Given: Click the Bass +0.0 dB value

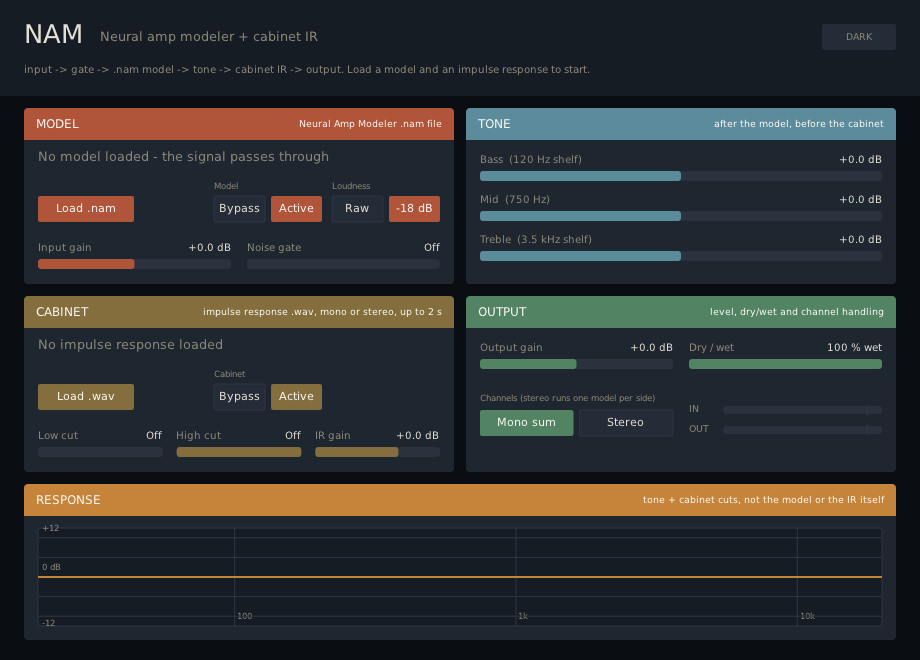Looking at the screenshot, I should pyautogui.click(x=860, y=160).
